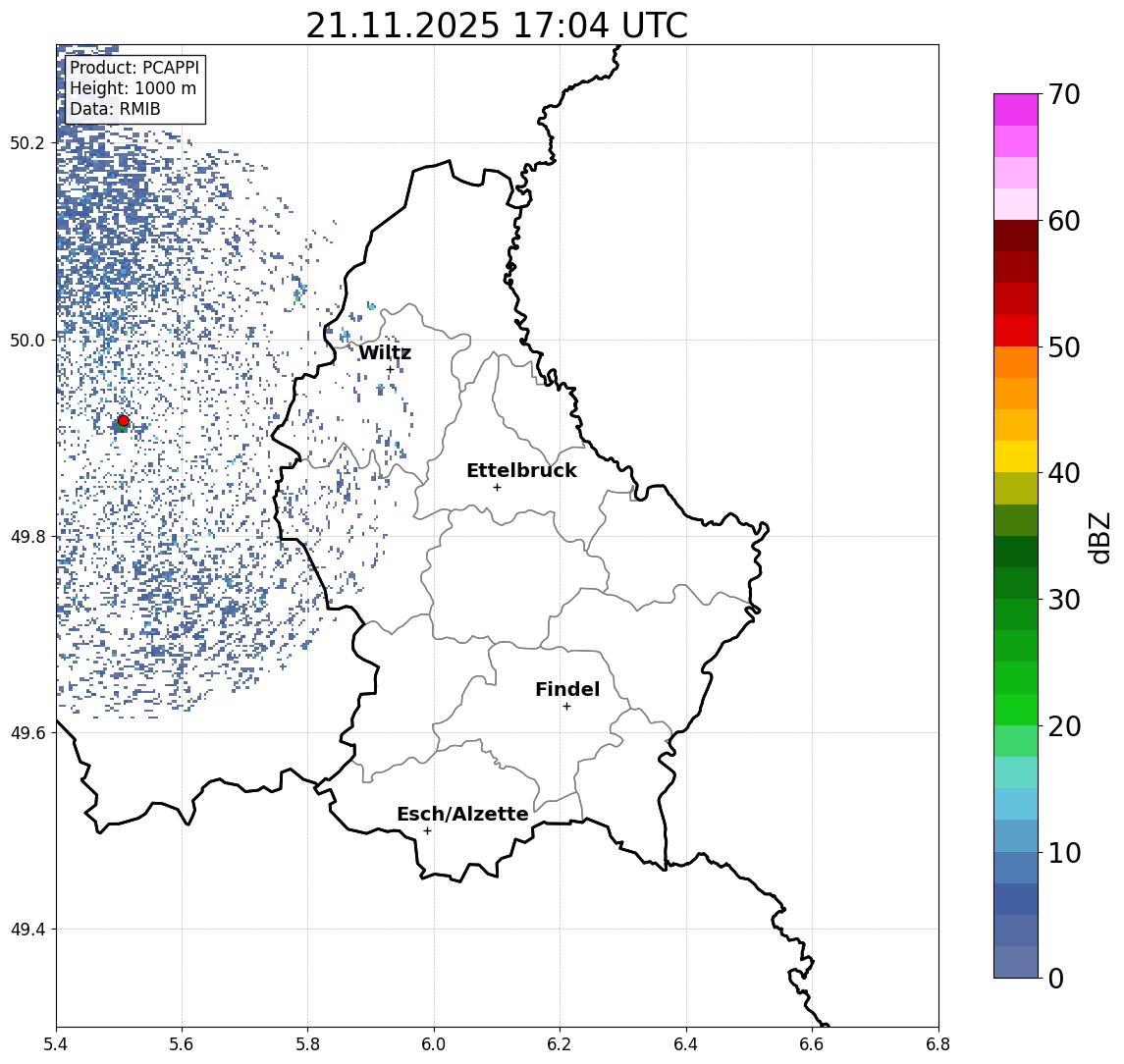Click the Esch/Alzette station cross marker

point(427,831)
